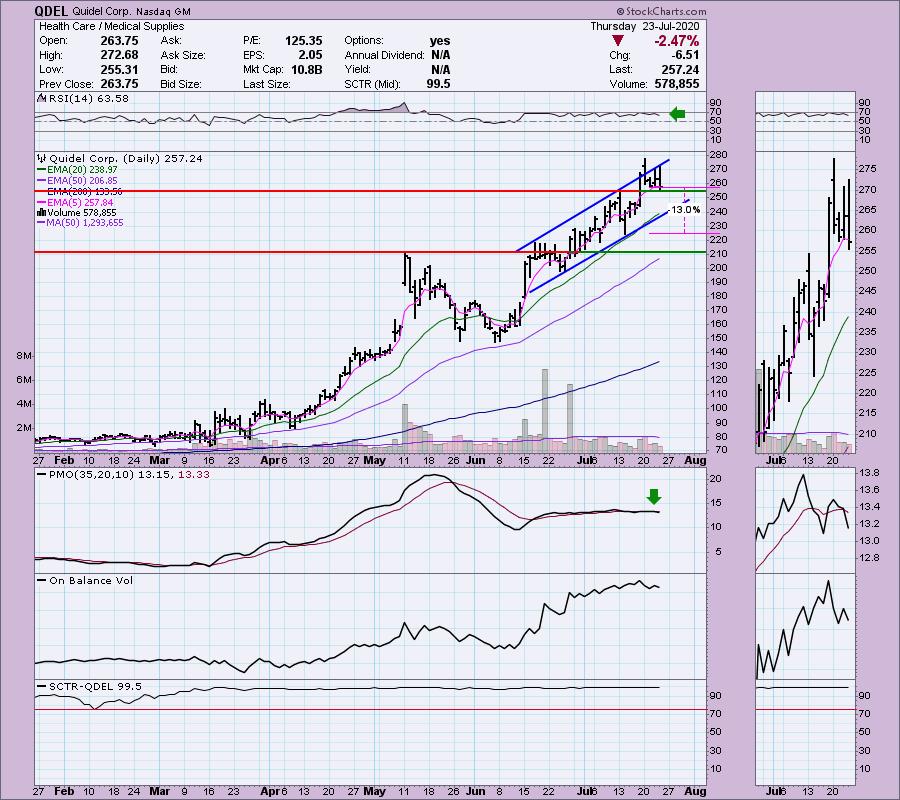This screenshot has width=900, height=800.
Task: Click the Last value 257.24 in the header
Action: 680,69
